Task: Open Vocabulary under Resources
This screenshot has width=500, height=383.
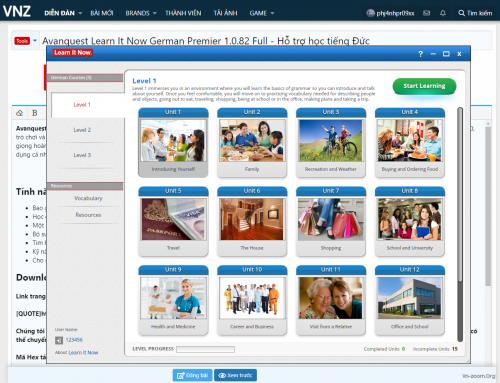Action: click(x=88, y=198)
